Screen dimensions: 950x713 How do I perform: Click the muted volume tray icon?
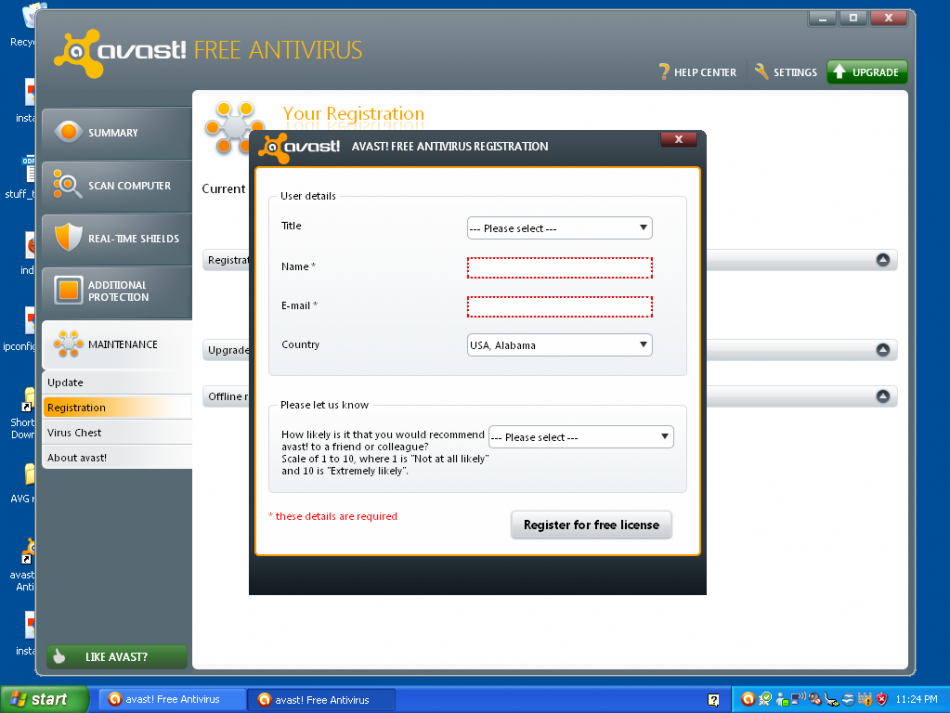(x=815, y=699)
